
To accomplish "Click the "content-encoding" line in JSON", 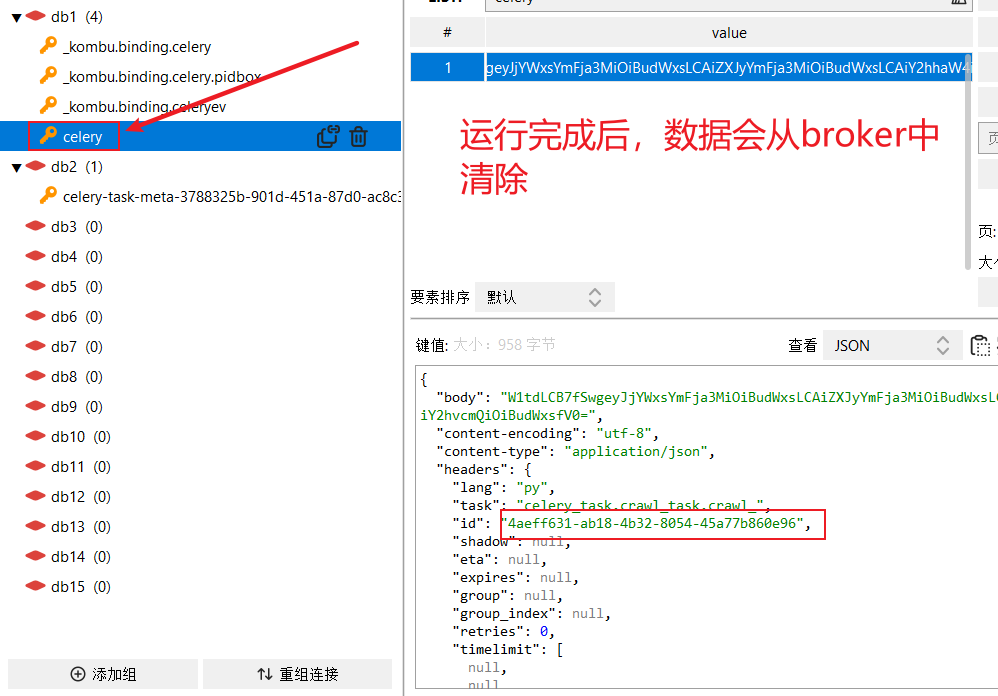I will coord(547,434).
